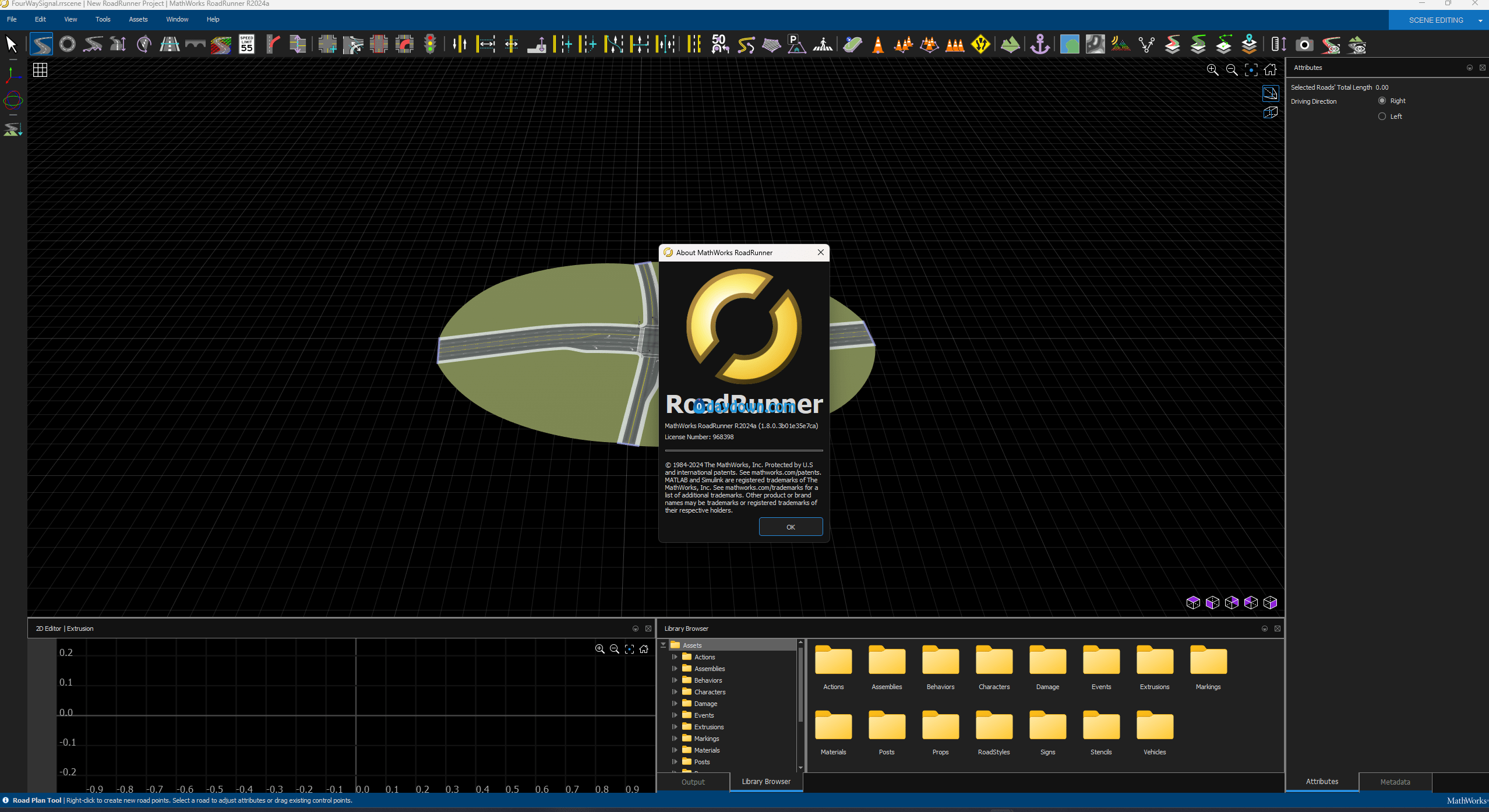Undock the Attributes panel
This screenshot has height=812, width=1489.
[x=1470, y=68]
